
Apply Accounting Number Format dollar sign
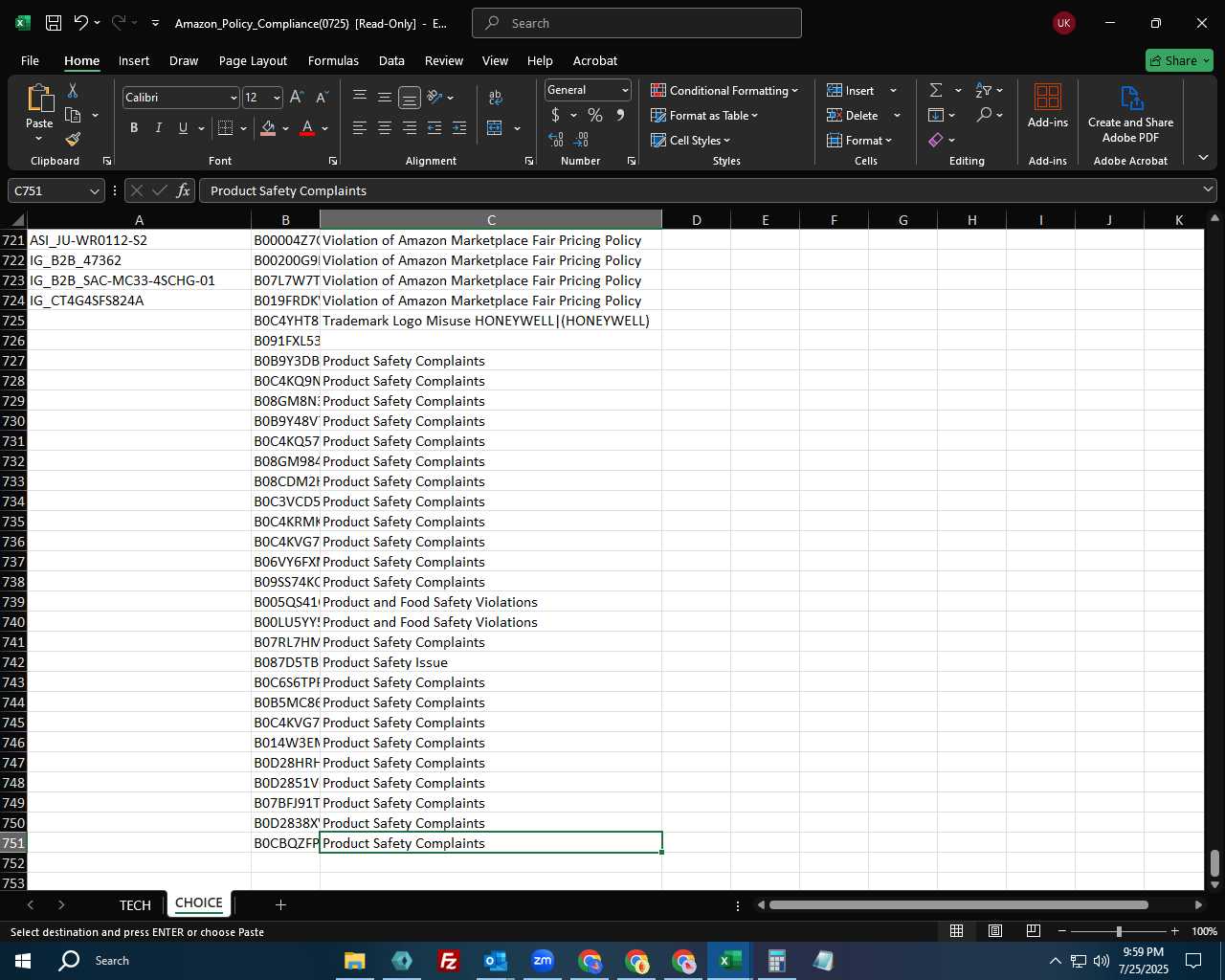(x=555, y=115)
